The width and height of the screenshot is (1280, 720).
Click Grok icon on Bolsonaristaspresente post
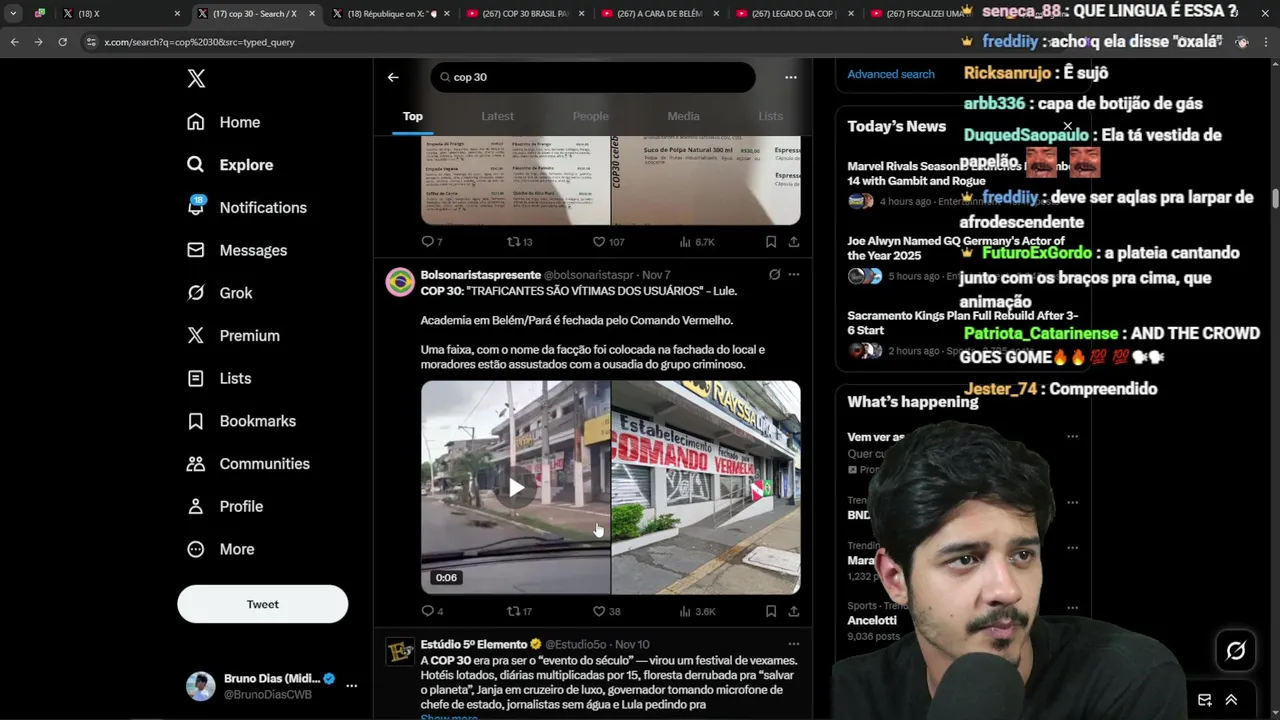tap(774, 274)
